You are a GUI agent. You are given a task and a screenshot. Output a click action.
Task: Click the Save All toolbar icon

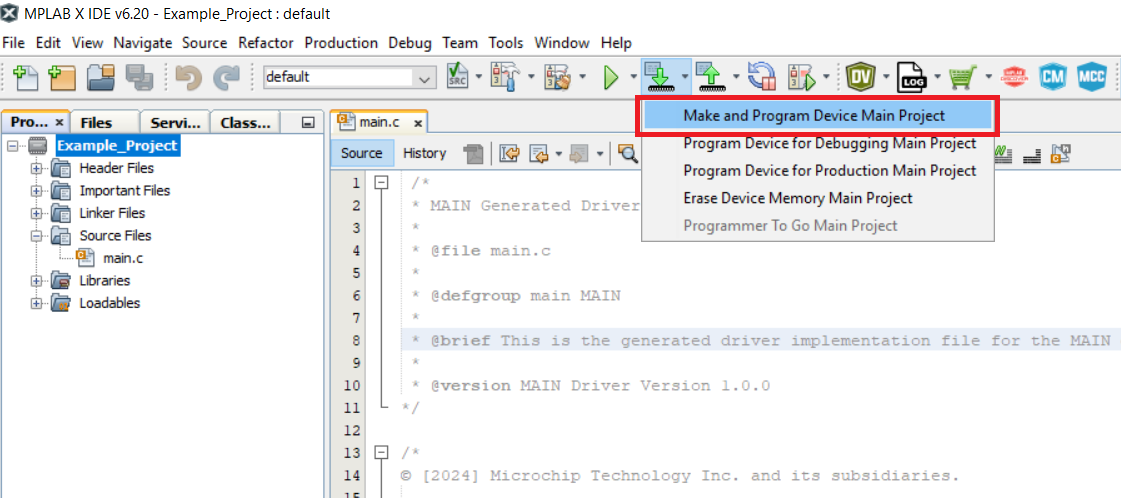click(x=139, y=77)
